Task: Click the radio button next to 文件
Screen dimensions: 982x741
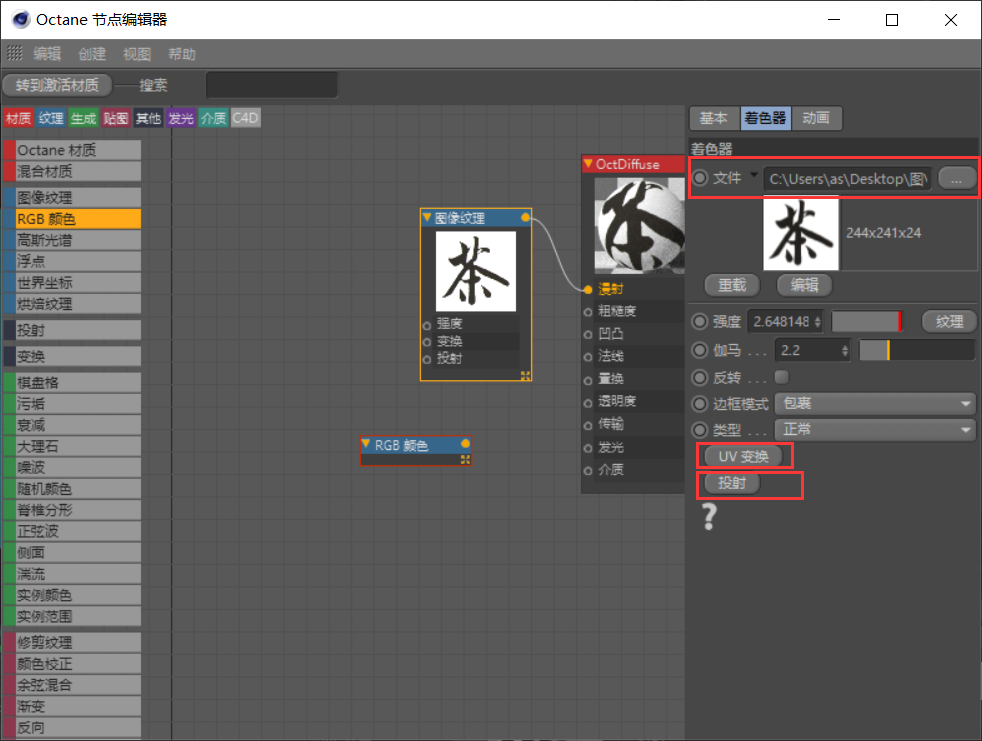Action: tap(698, 179)
